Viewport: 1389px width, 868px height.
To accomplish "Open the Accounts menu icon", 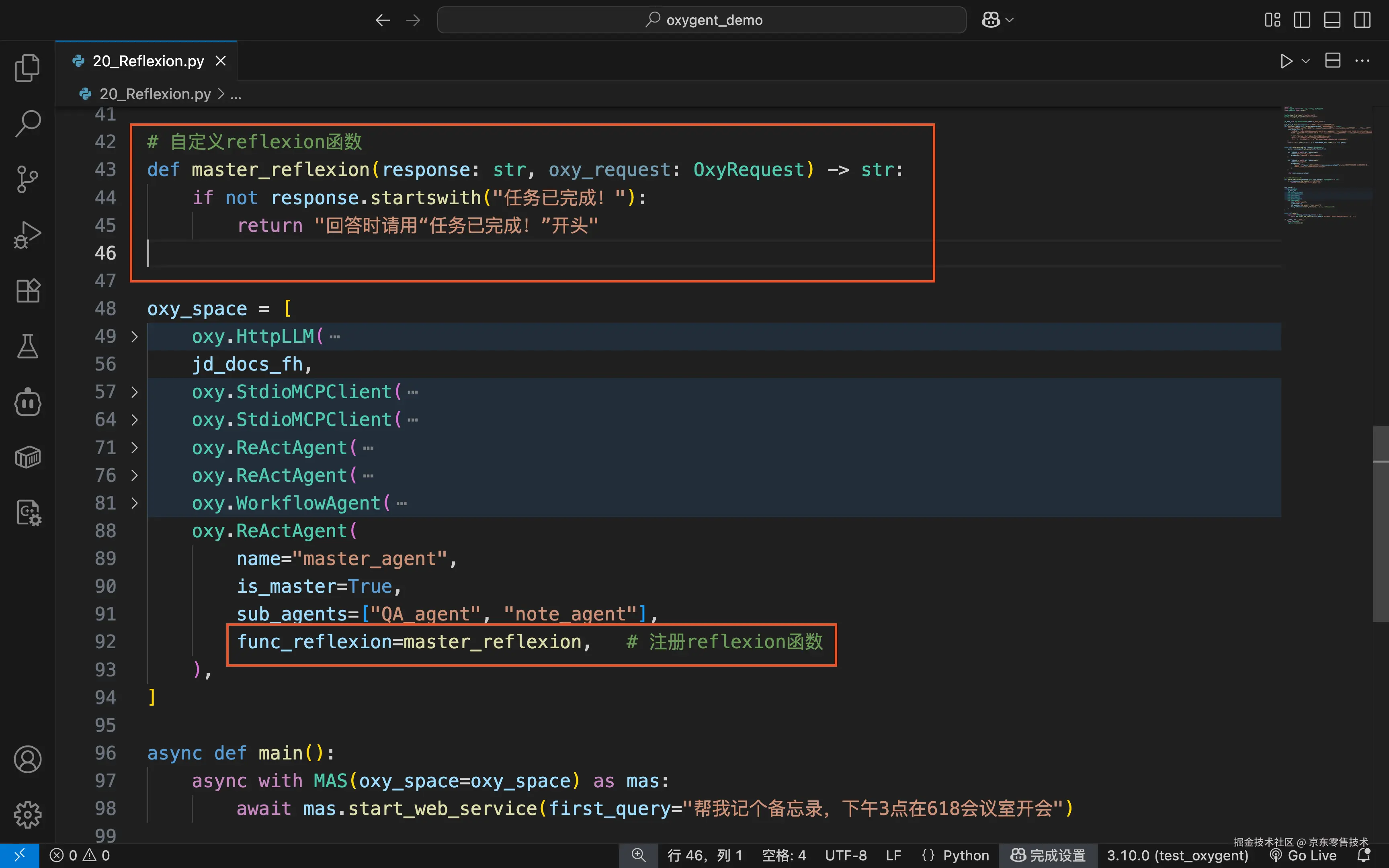I will 27,759.
